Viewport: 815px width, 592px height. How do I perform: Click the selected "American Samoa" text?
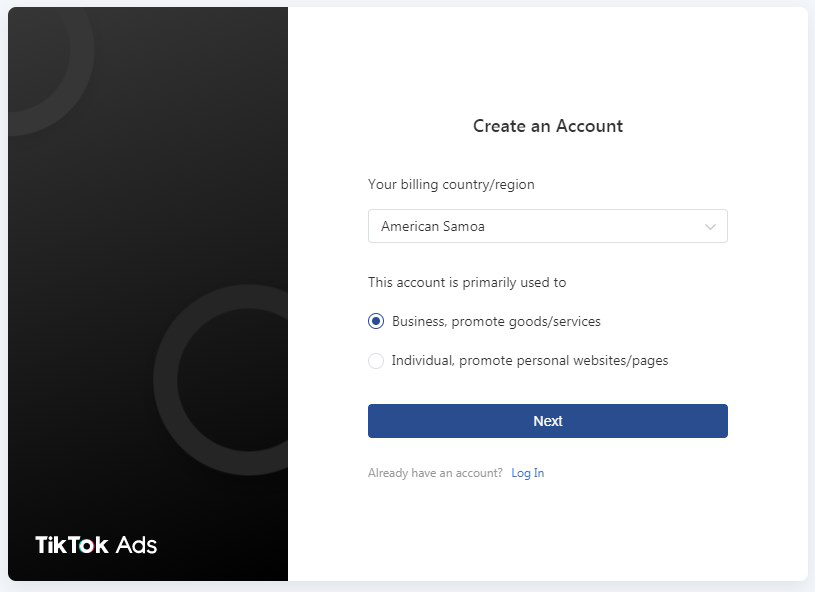pos(432,226)
